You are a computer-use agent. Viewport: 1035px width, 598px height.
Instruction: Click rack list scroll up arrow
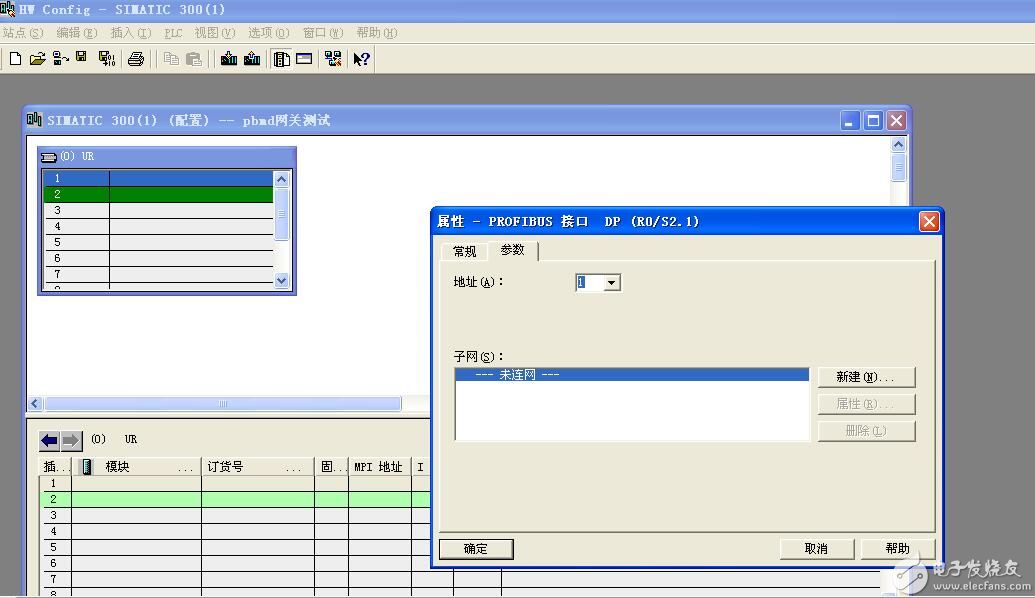[281, 179]
